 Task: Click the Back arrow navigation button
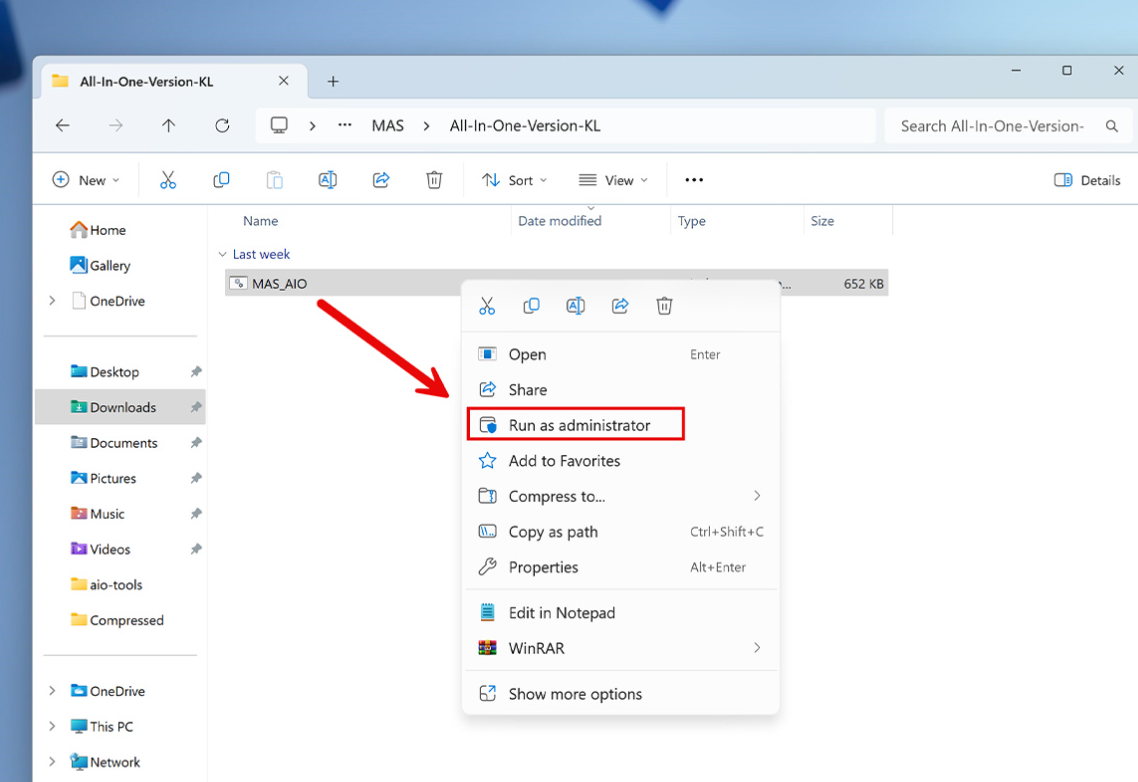[x=63, y=126]
